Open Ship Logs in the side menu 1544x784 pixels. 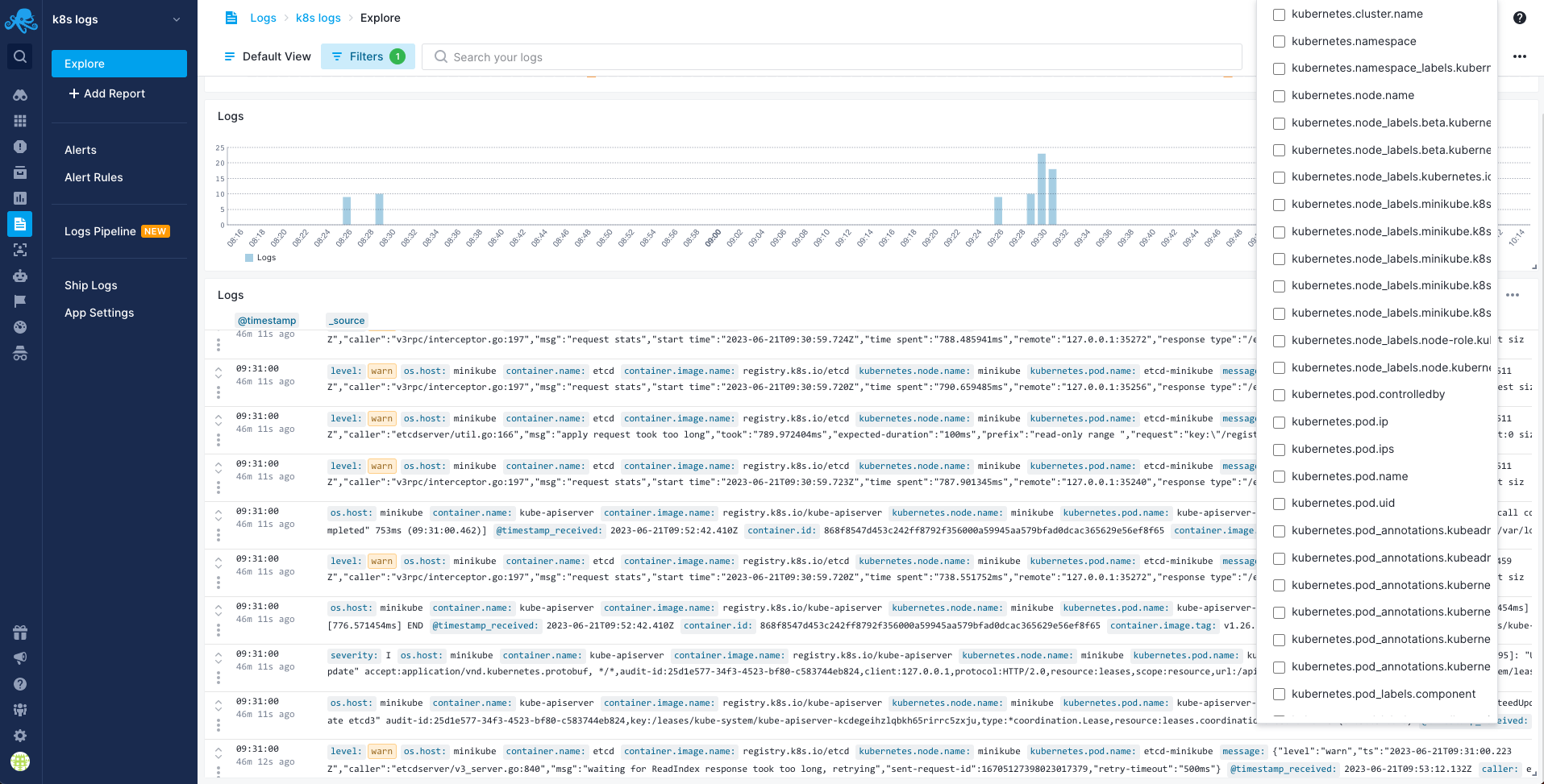[91, 285]
